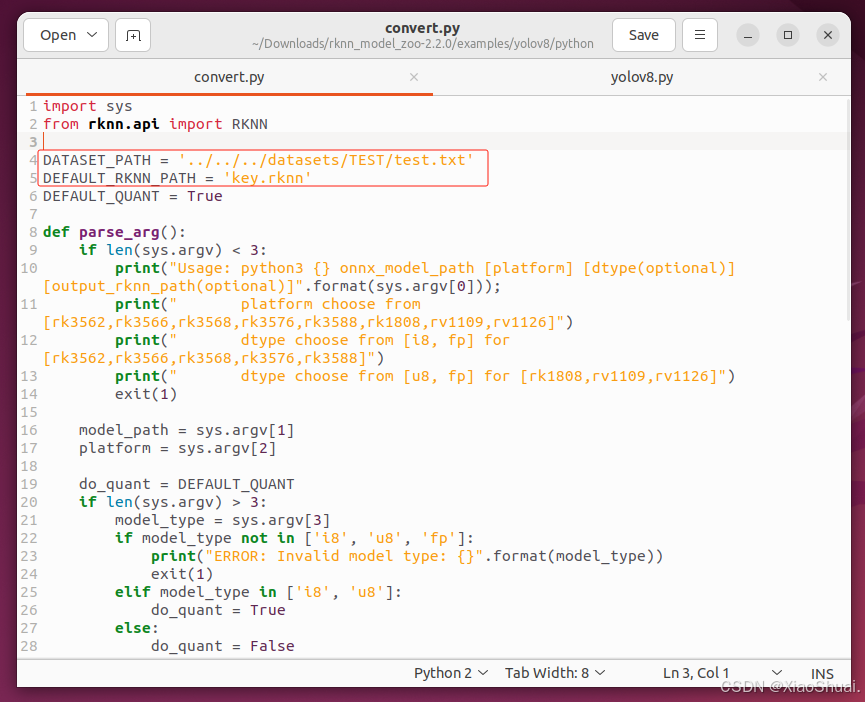Click 'do_quant = False' on line 28
865x702 pixels.
pyautogui.click(x=223, y=646)
